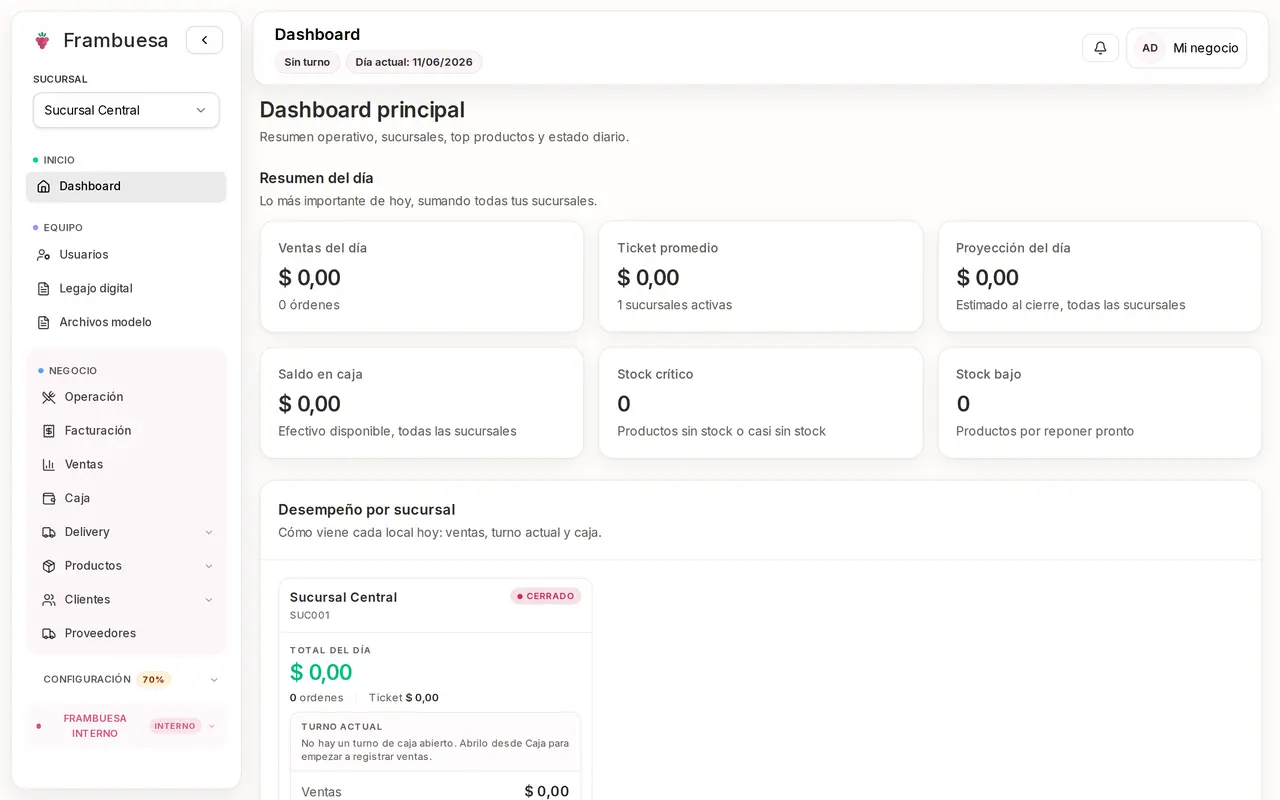Image resolution: width=1280 pixels, height=800 pixels.
Task: Click the Sucursal Central branch card title
Action: point(343,597)
